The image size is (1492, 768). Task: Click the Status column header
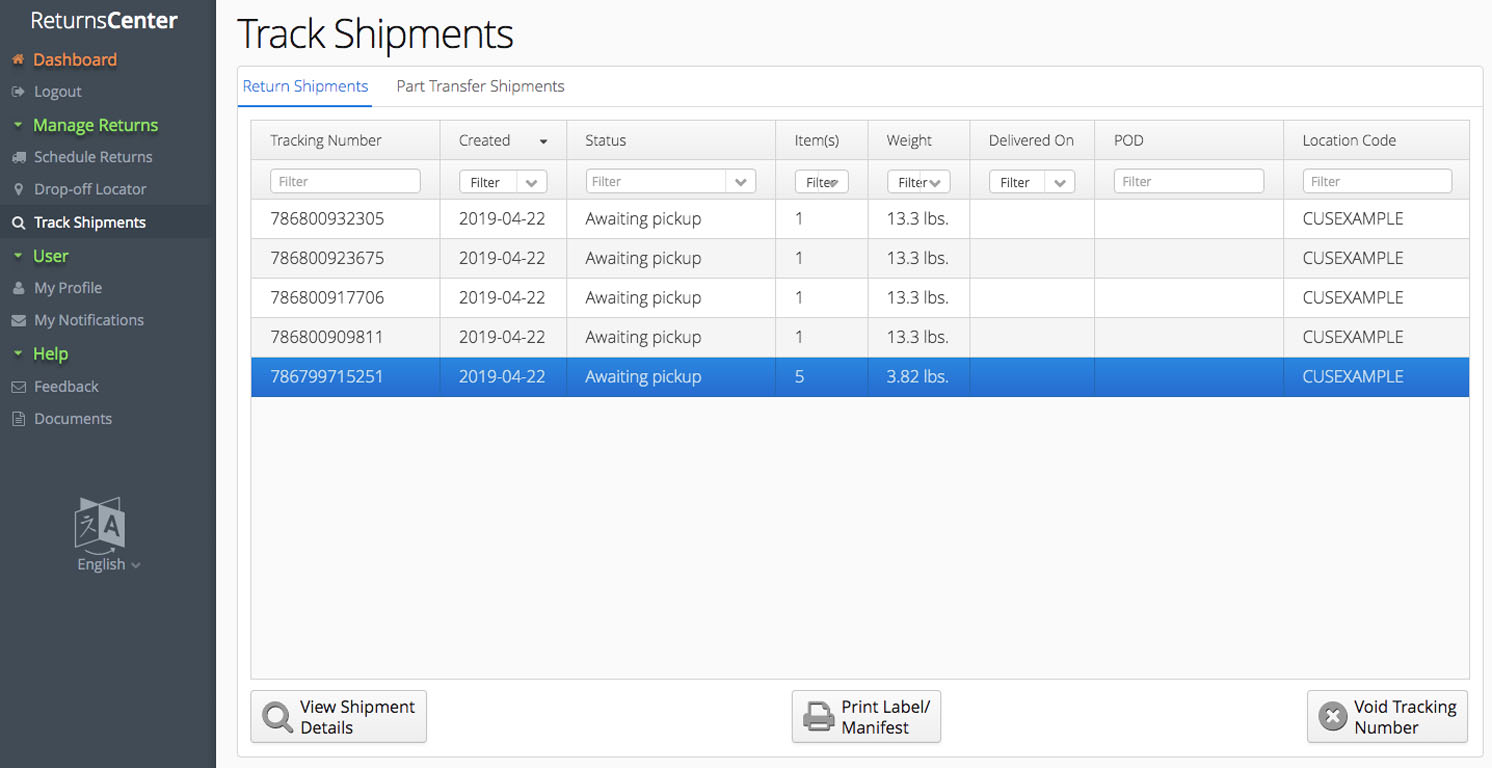pyautogui.click(x=670, y=141)
